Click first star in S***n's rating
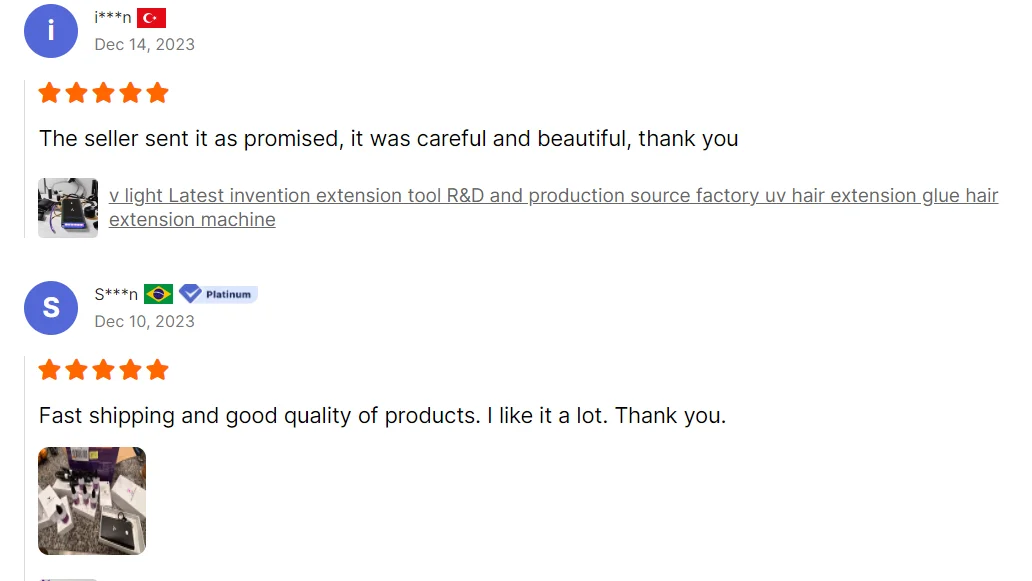This screenshot has height=581, width=1032. tap(49, 371)
